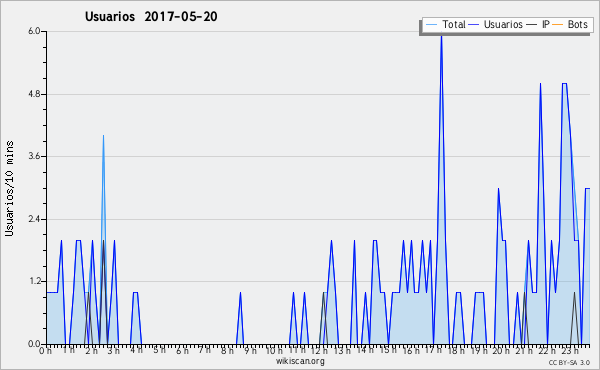Click the y-axis value 2.4
Screen dimensions: 600x370
coord(34,219)
